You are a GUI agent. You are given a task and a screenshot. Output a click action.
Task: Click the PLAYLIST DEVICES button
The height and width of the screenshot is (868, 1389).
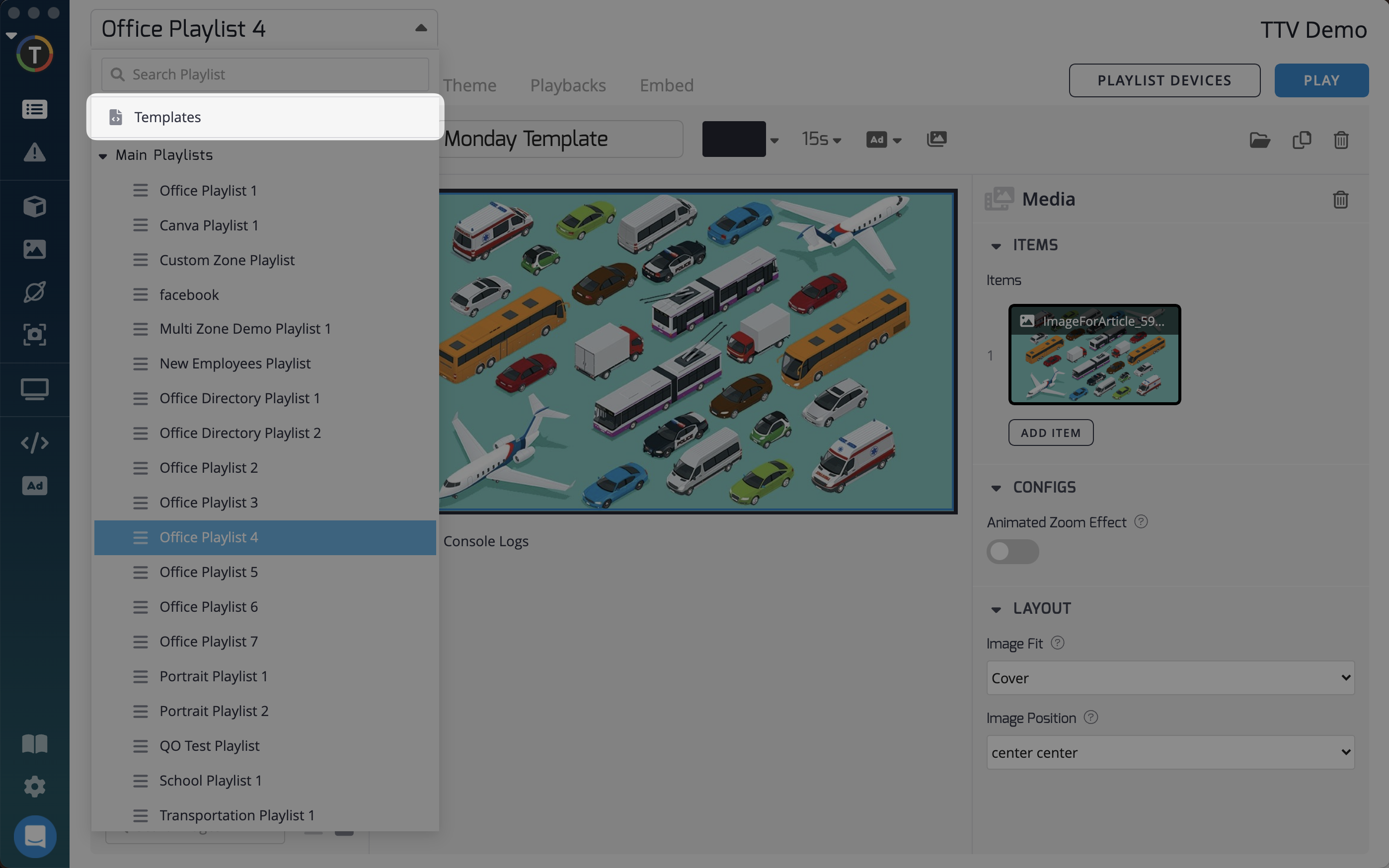pyautogui.click(x=1164, y=80)
